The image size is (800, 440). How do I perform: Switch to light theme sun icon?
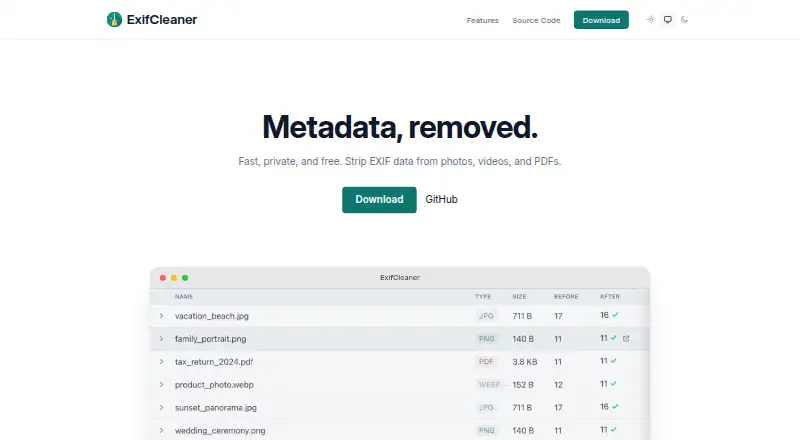click(651, 19)
